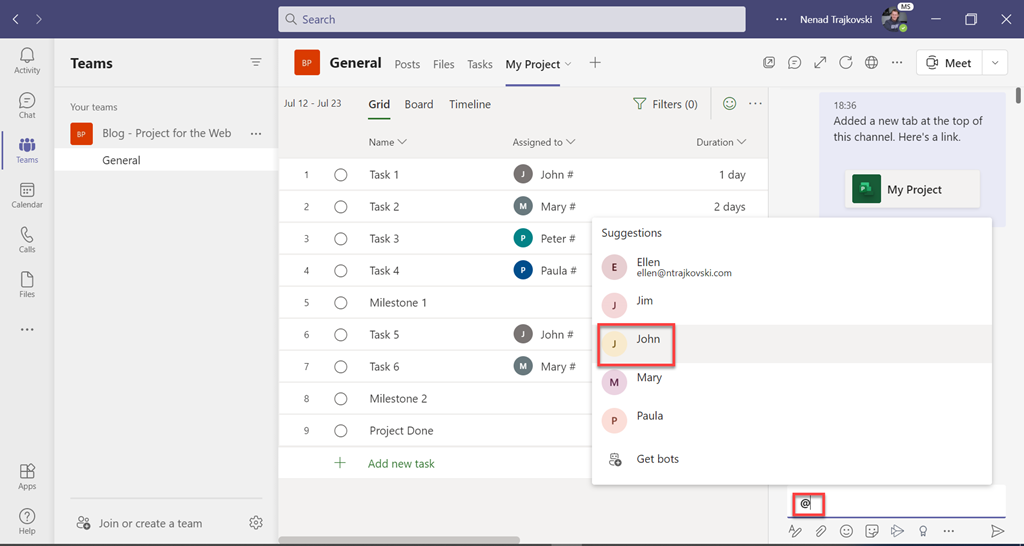Send the message with arrow icon
Viewport: 1024px width, 546px height.
997,531
